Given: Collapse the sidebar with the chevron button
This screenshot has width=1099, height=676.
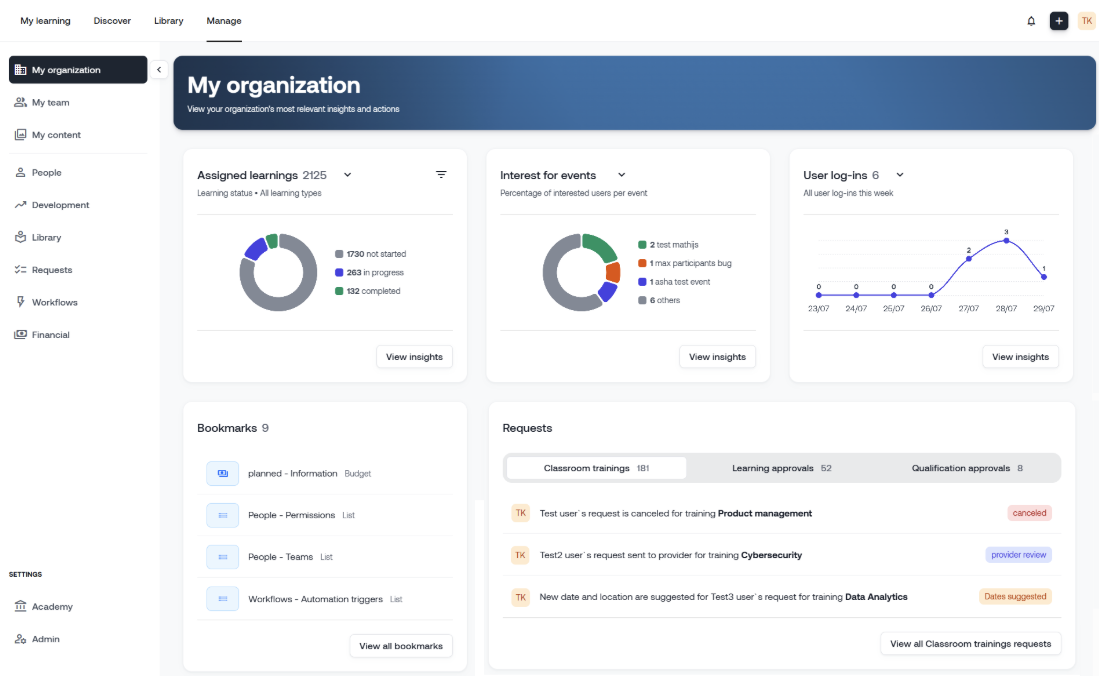Looking at the screenshot, I should pyautogui.click(x=159, y=69).
